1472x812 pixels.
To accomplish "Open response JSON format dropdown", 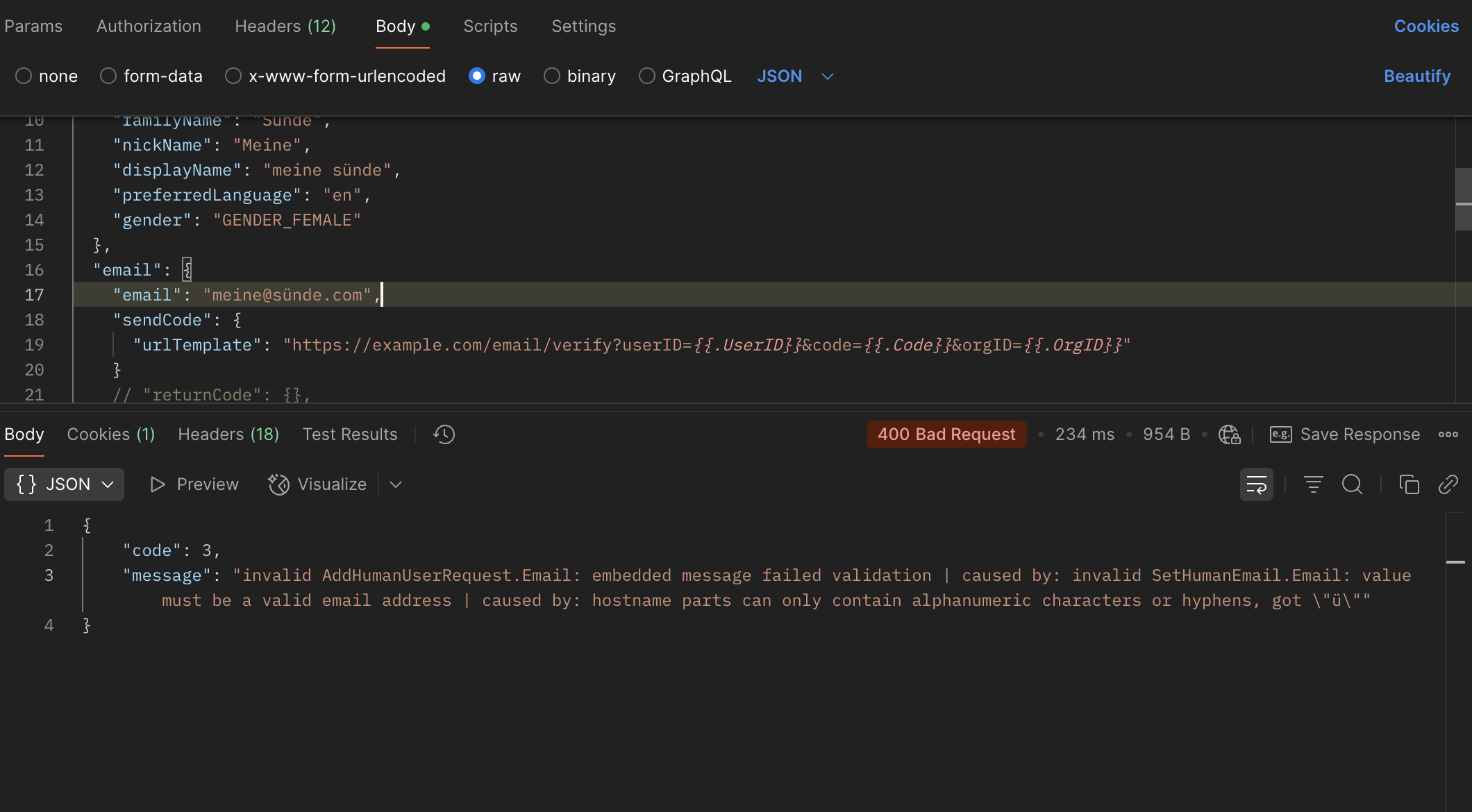I will [64, 484].
